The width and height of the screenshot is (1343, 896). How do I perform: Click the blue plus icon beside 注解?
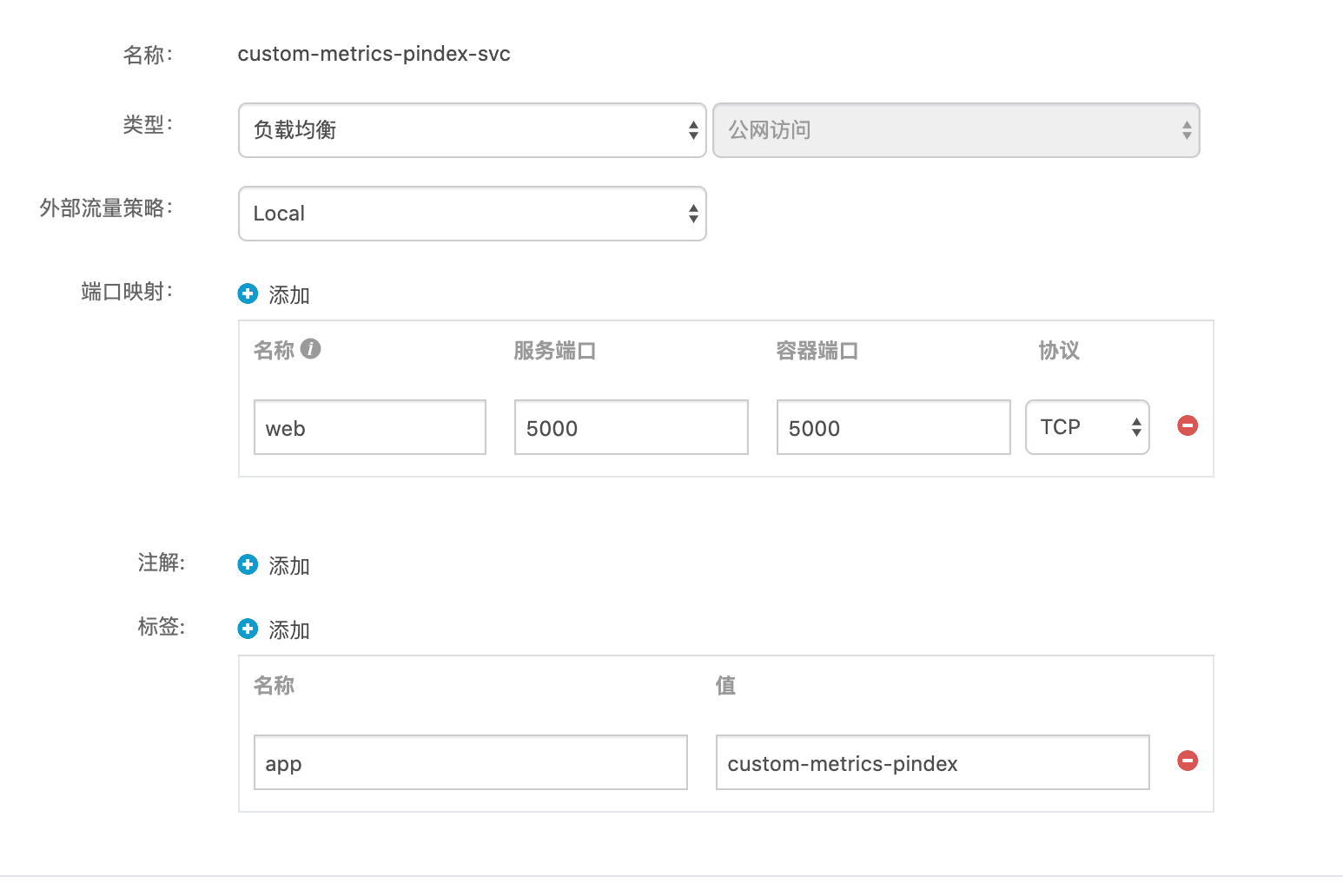pyautogui.click(x=248, y=564)
